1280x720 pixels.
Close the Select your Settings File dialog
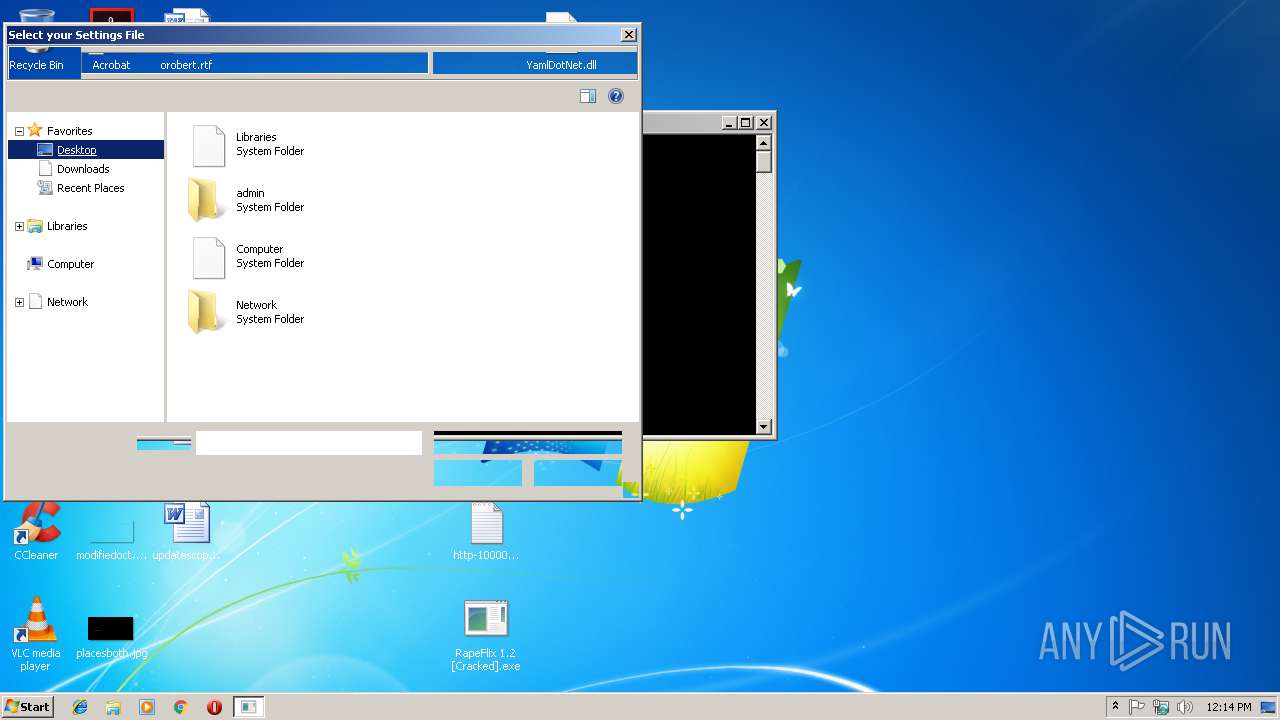coord(628,35)
